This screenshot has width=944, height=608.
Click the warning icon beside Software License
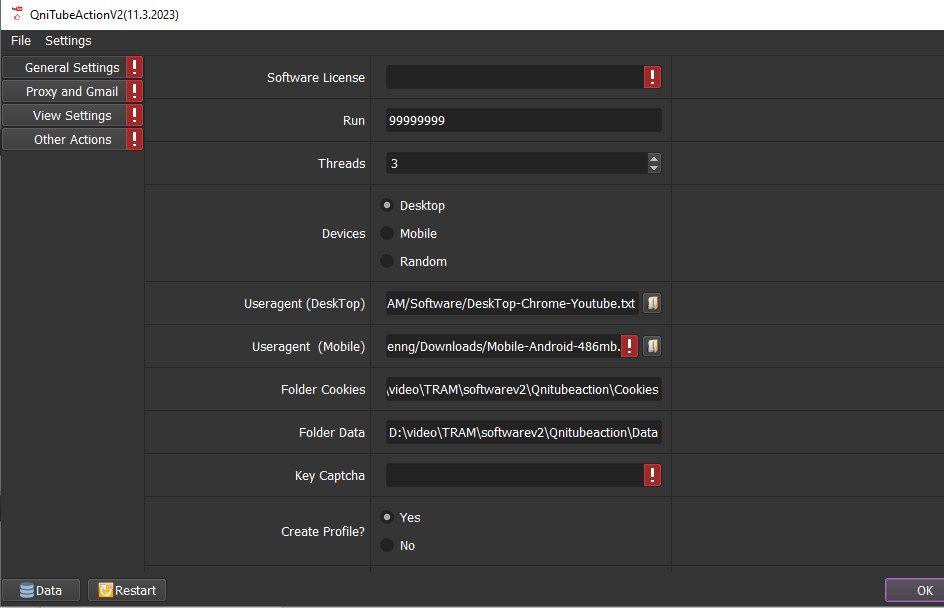pyautogui.click(x=652, y=78)
